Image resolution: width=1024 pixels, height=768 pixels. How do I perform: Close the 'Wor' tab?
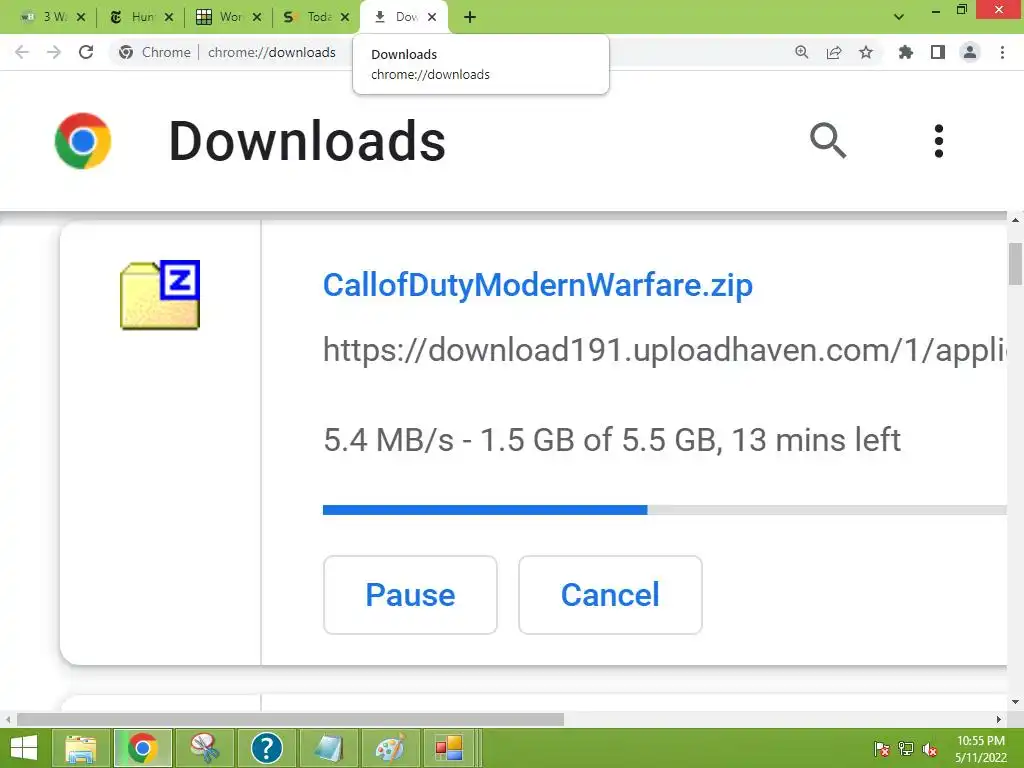pyautogui.click(x=257, y=17)
